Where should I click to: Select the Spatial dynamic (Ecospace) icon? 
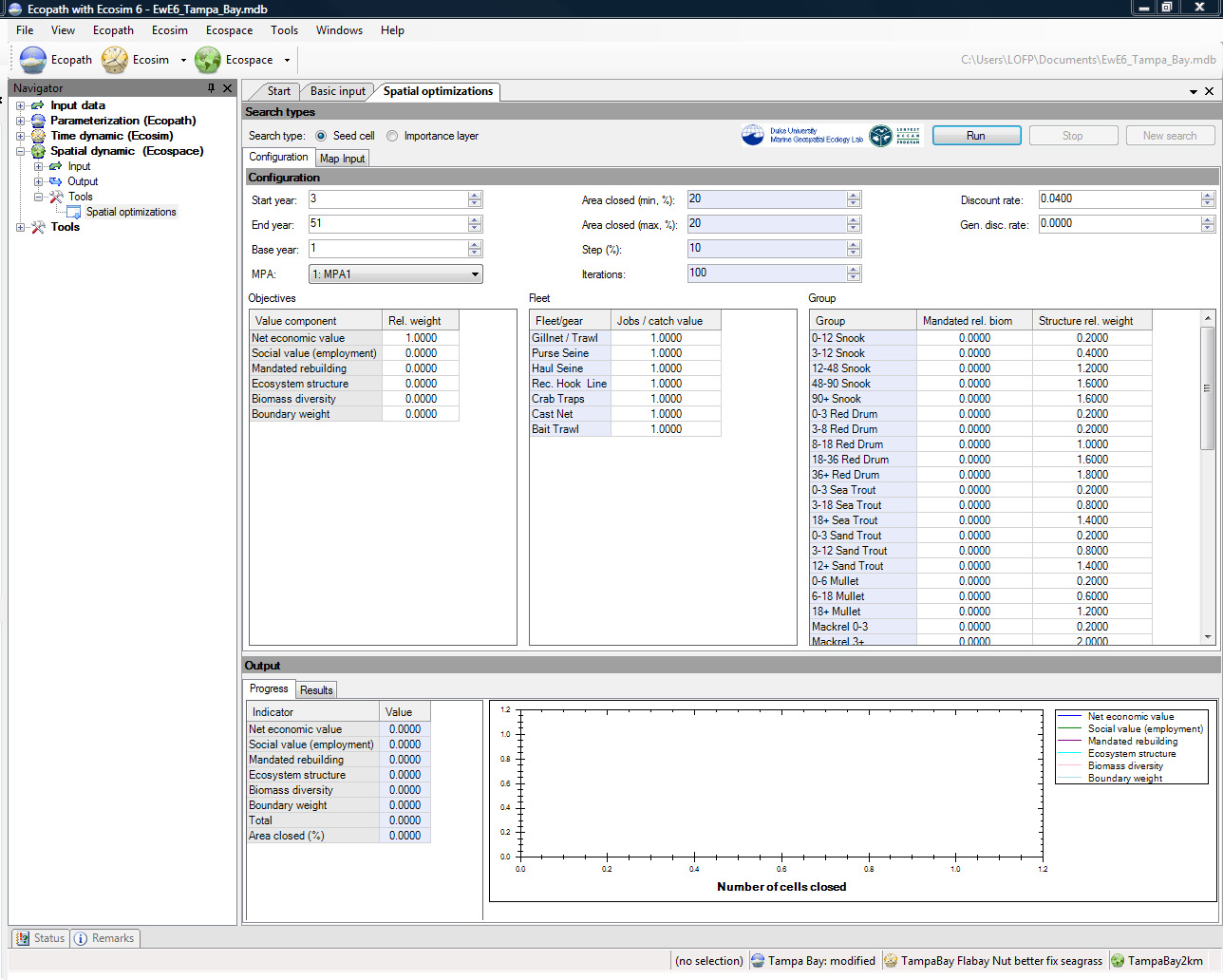[38, 151]
